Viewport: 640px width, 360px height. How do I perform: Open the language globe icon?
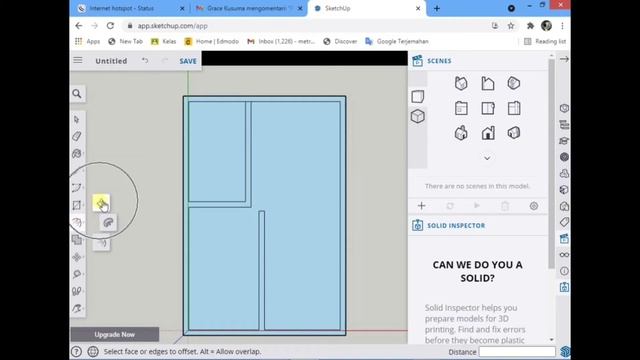pos(93,351)
